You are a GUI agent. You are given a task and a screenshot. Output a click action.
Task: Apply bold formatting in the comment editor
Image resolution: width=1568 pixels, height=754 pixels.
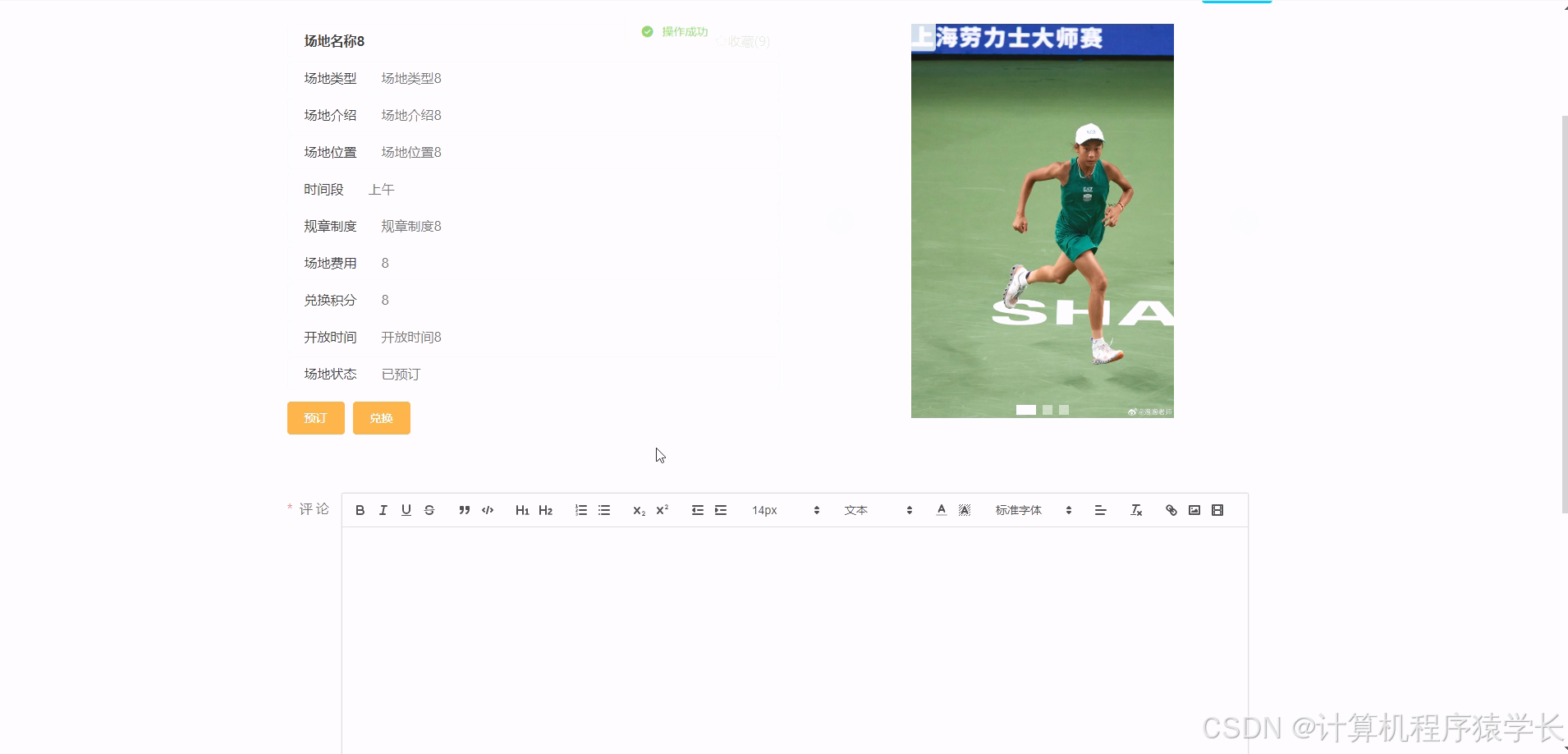(x=360, y=510)
